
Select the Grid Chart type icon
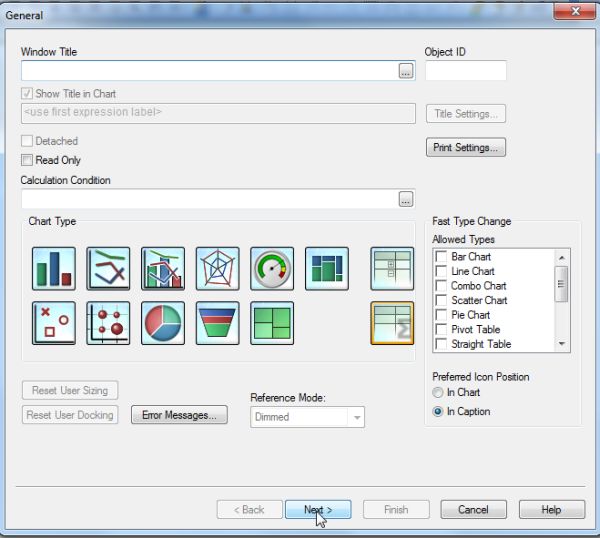point(108,323)
